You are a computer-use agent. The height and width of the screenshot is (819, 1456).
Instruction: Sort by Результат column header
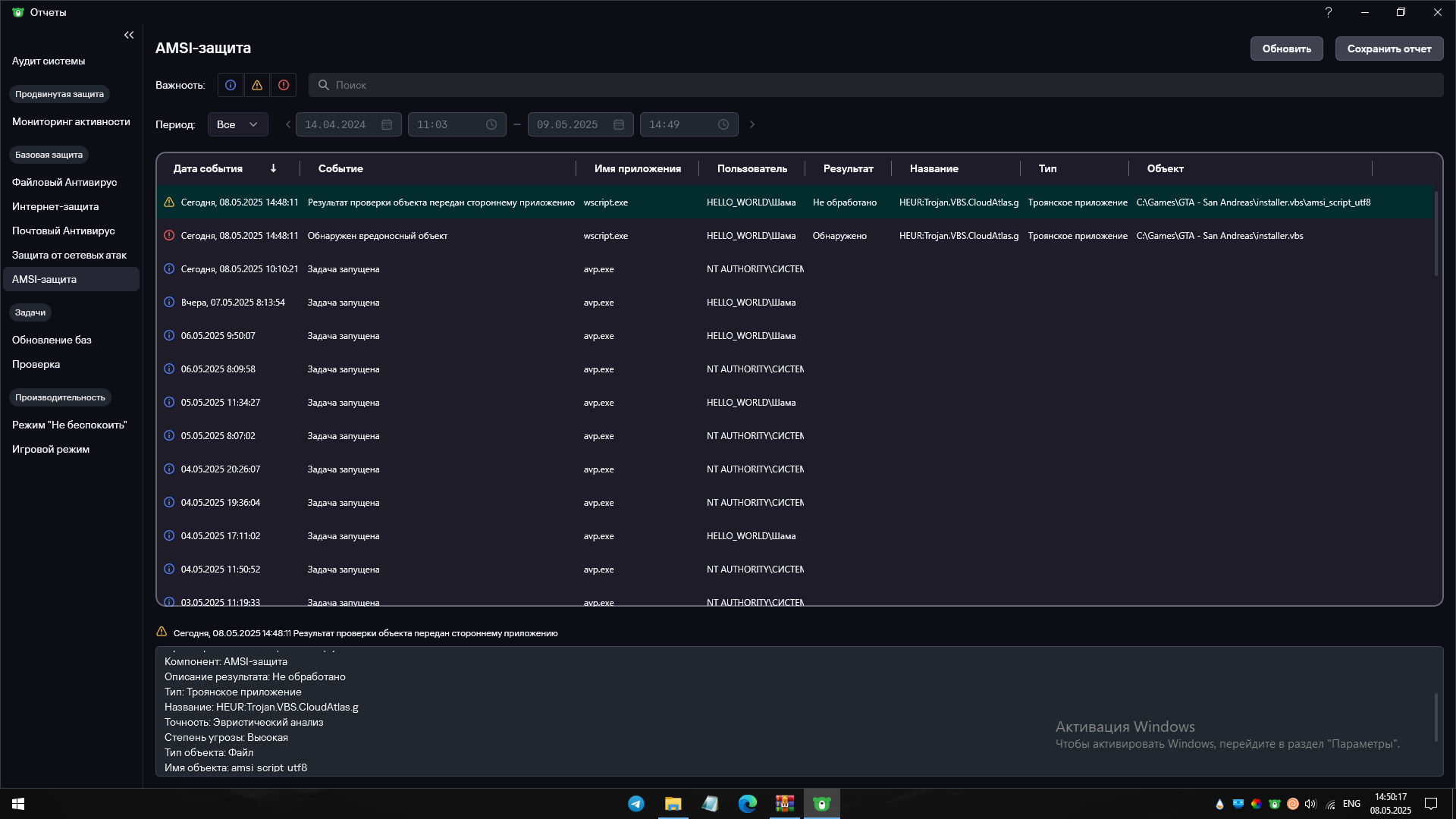coord(849,168)
